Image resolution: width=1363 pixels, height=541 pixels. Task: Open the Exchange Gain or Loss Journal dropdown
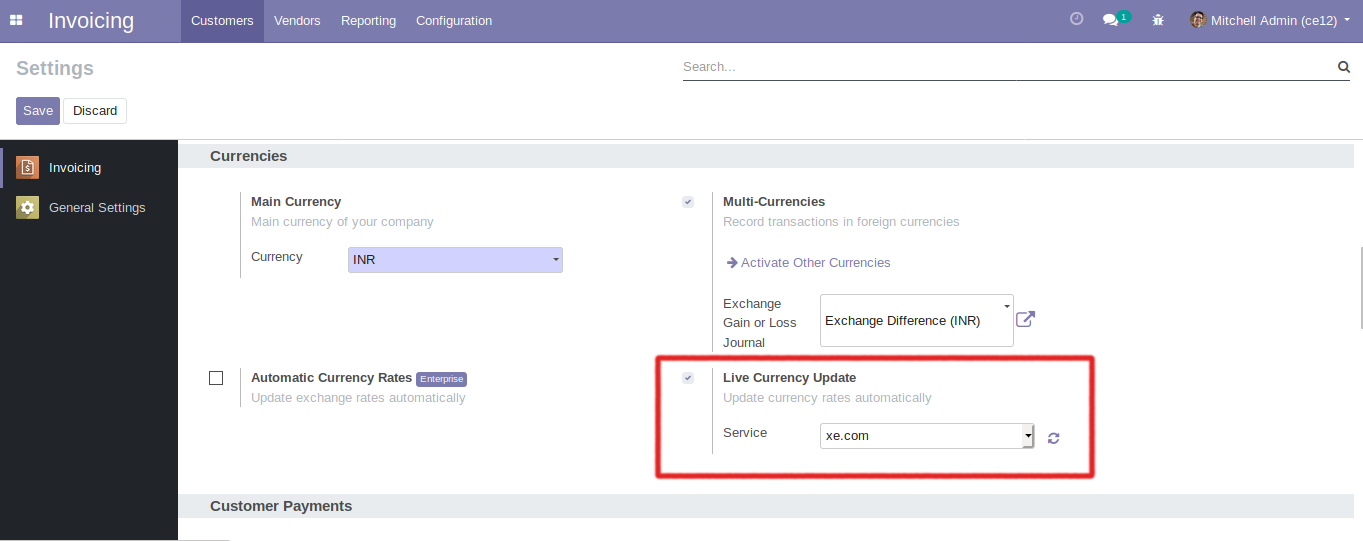coord(917,320)
